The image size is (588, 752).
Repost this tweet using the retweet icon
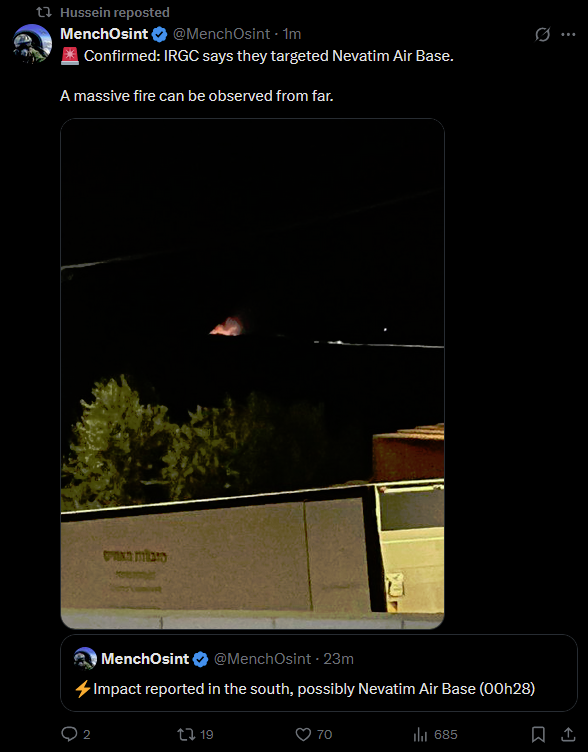[x=186, y=734]
